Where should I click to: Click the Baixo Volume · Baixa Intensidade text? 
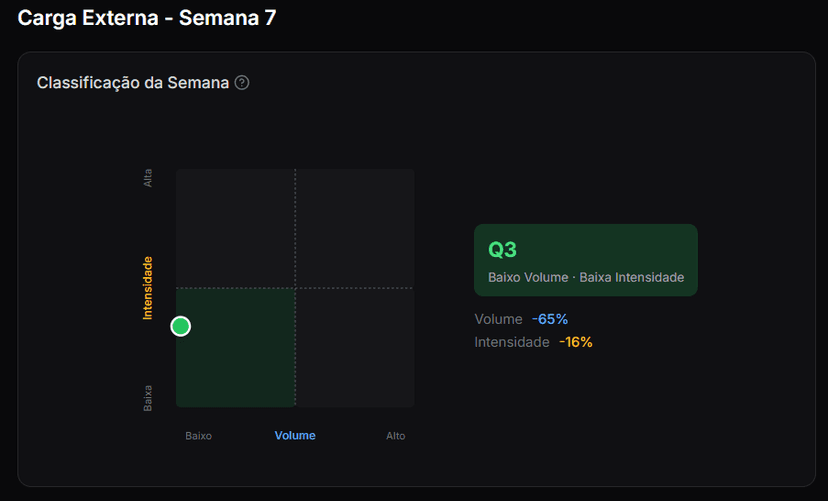pos(586,277)
